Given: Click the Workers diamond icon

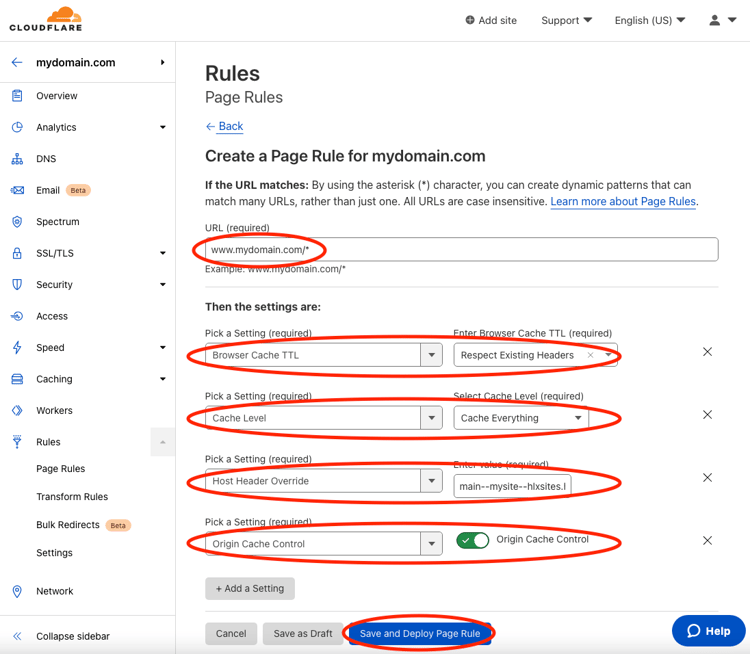Looking at the screenshot, I should 17,410.
